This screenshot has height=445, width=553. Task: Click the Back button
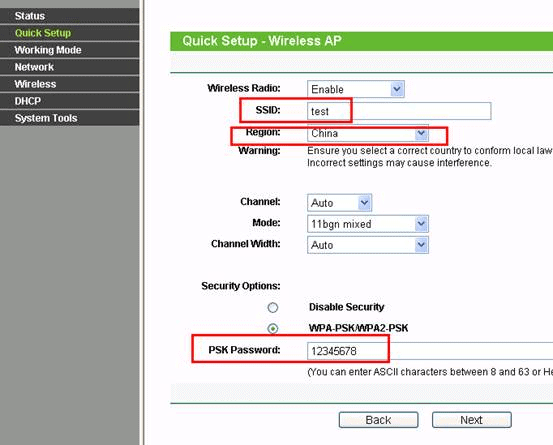click(378, 420)
